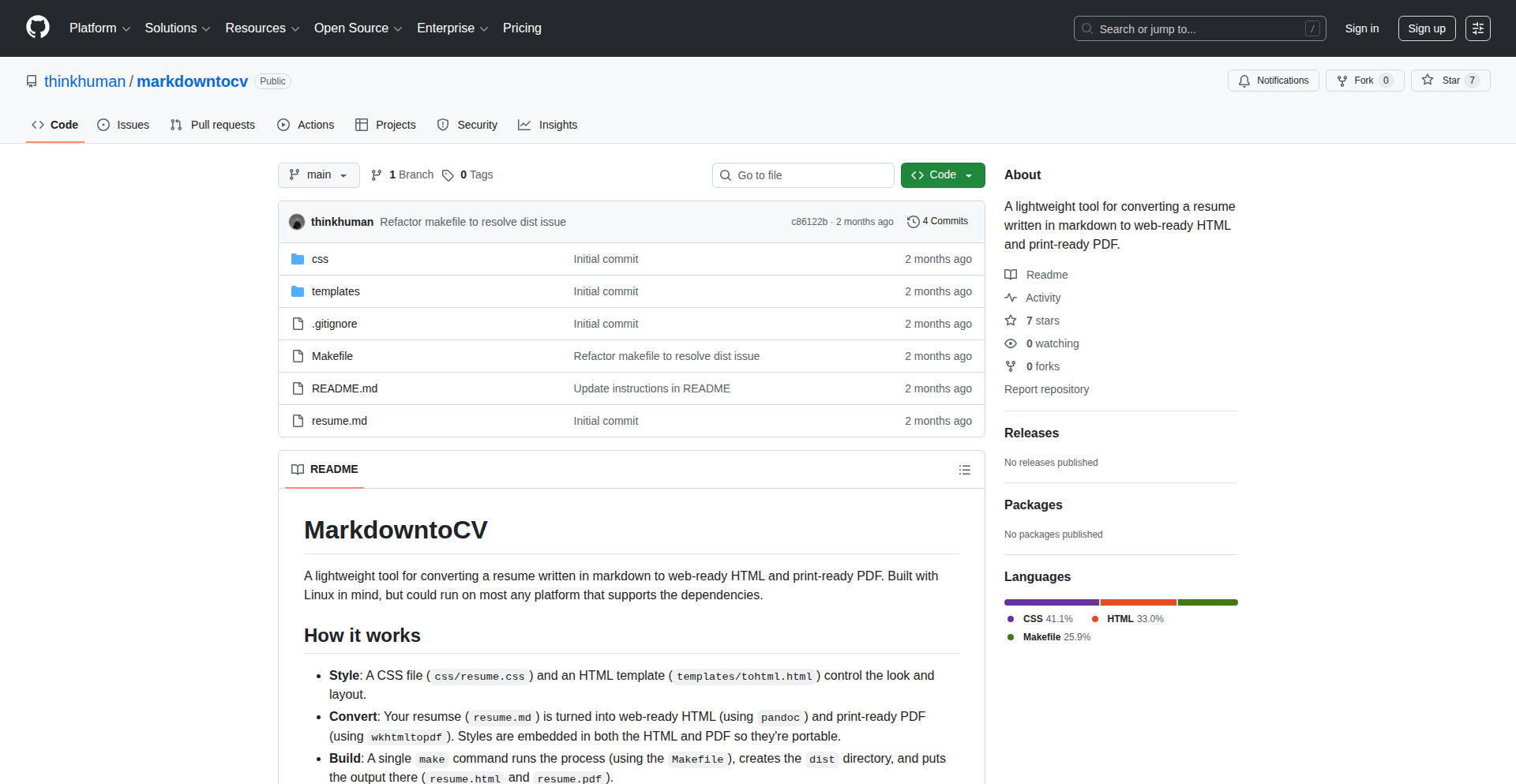This screenshot has width=1516, height=784.
Task: Open the Insights tab
Action: [x=548, y=125]
